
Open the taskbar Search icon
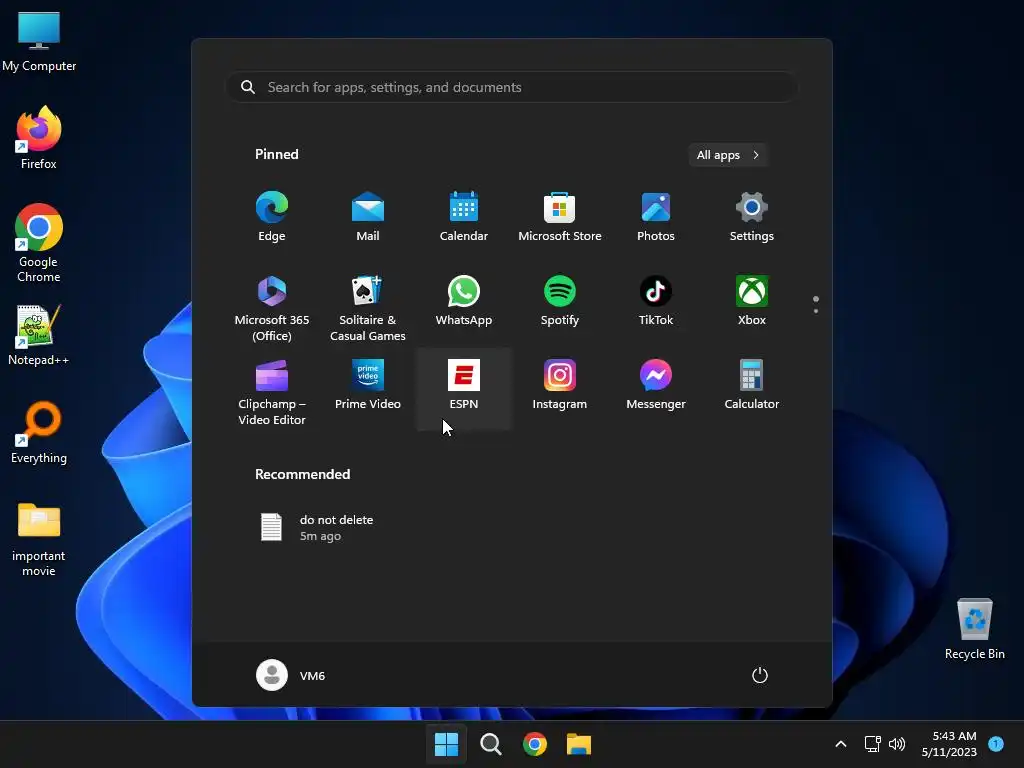tap(490, 744)
